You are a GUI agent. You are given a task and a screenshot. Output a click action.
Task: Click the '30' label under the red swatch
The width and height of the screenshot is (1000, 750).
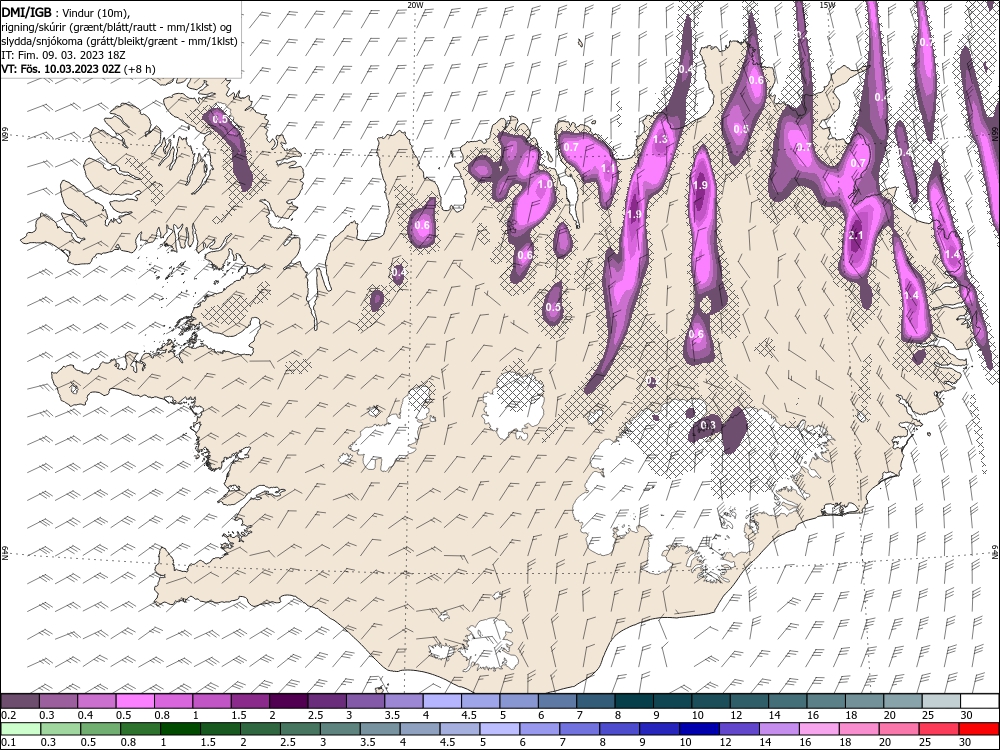(964, 743)
